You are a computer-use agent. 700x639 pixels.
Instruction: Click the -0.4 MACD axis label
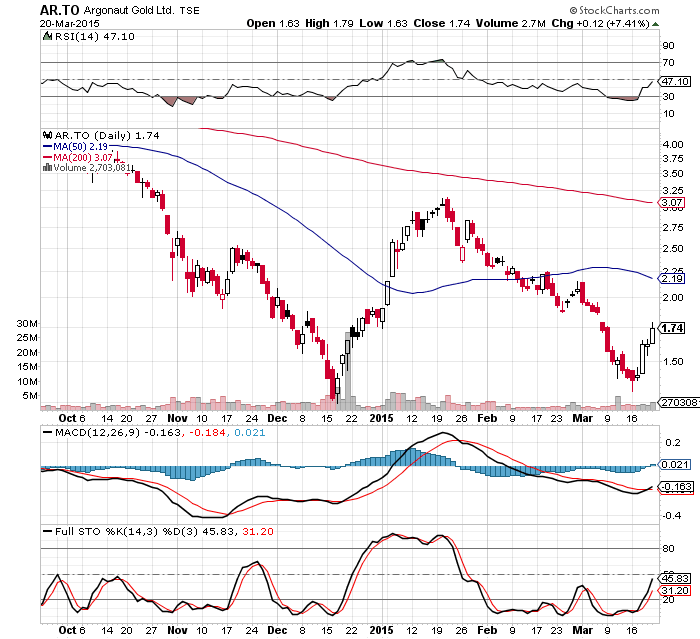pos(672,516)
